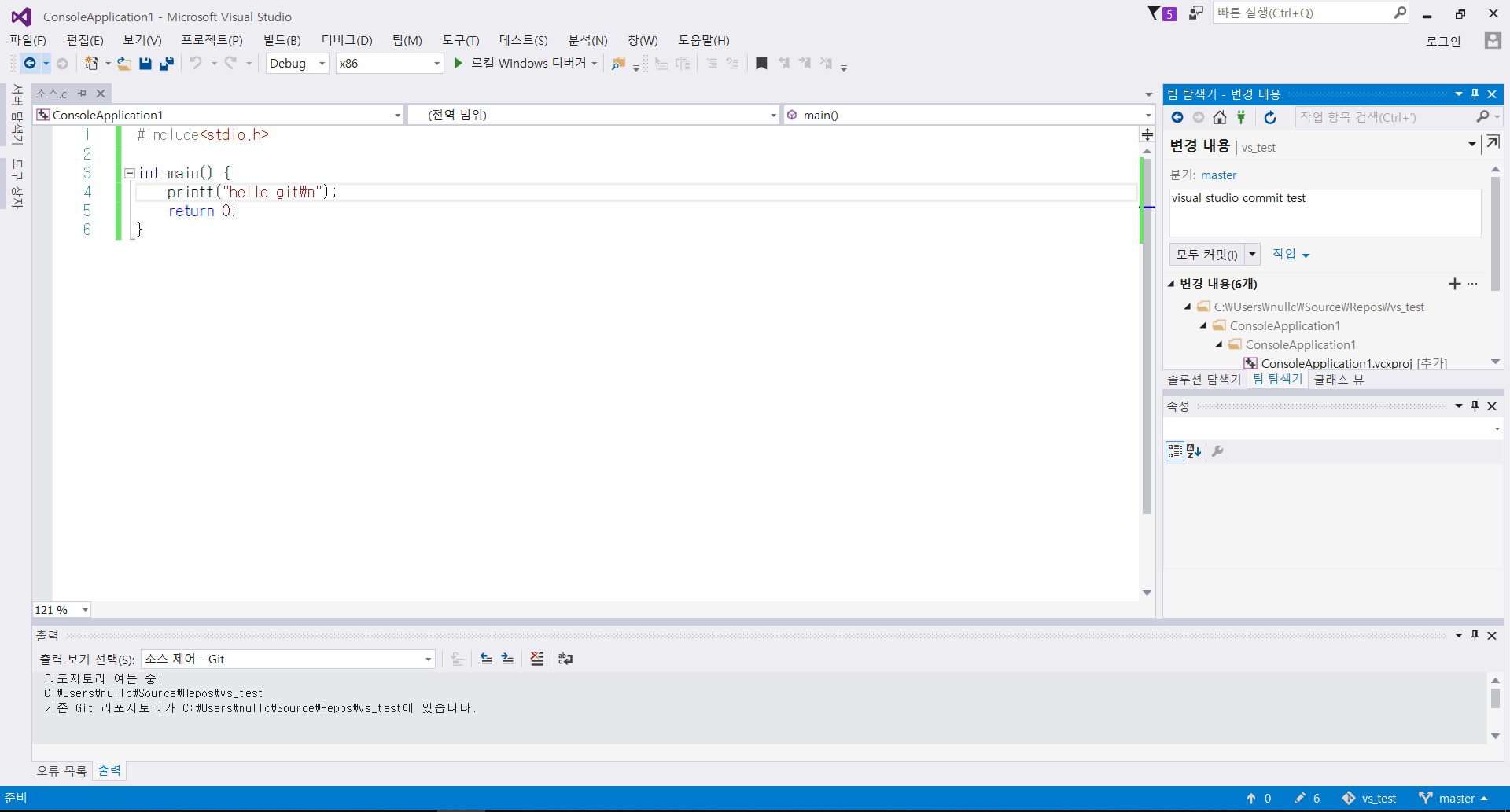Save the current file with the disk icon
The height and width of the screenshot is (812, 1510).
(x=145, y=64)
